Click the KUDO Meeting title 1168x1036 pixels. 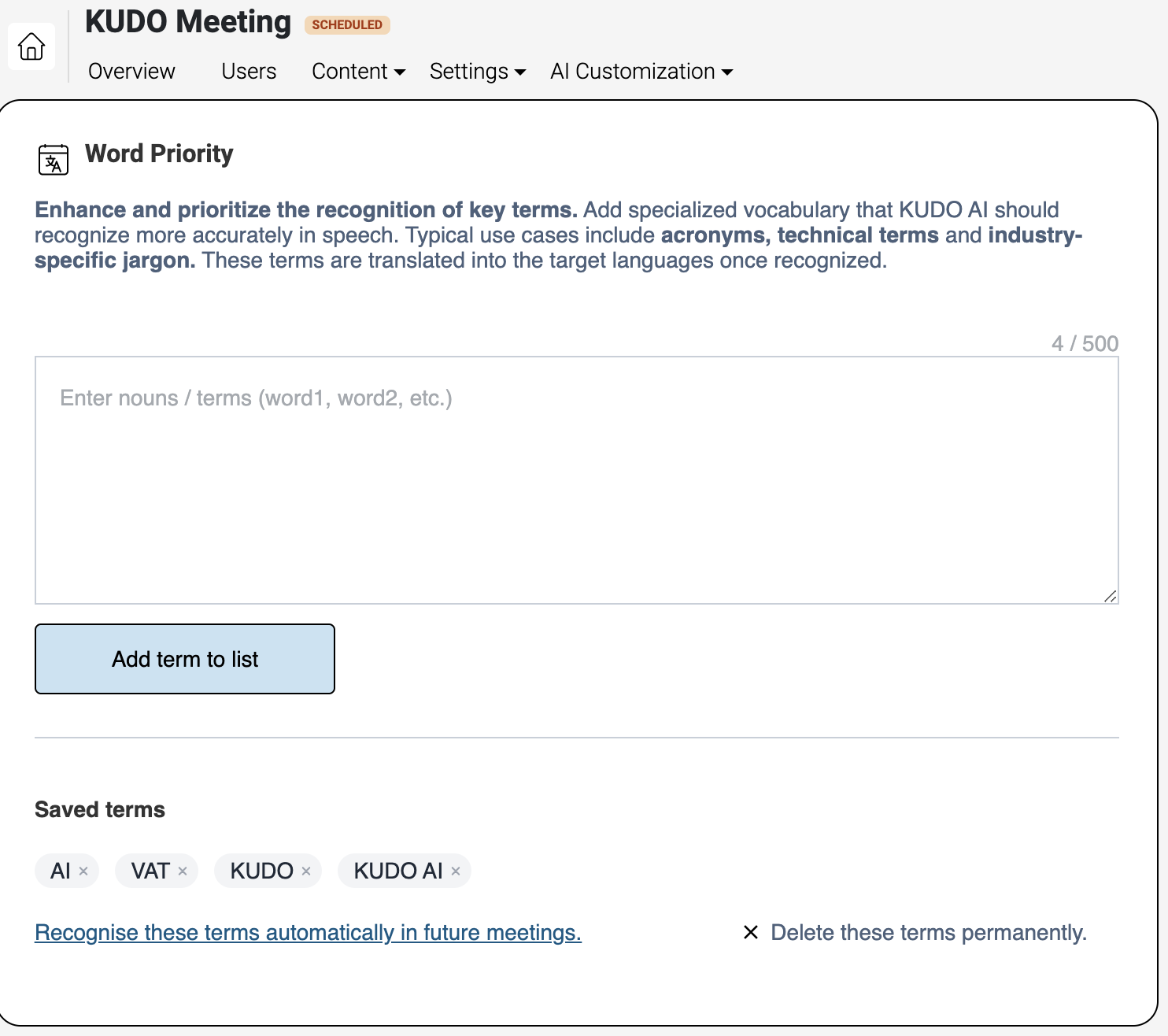coord(188,22)
